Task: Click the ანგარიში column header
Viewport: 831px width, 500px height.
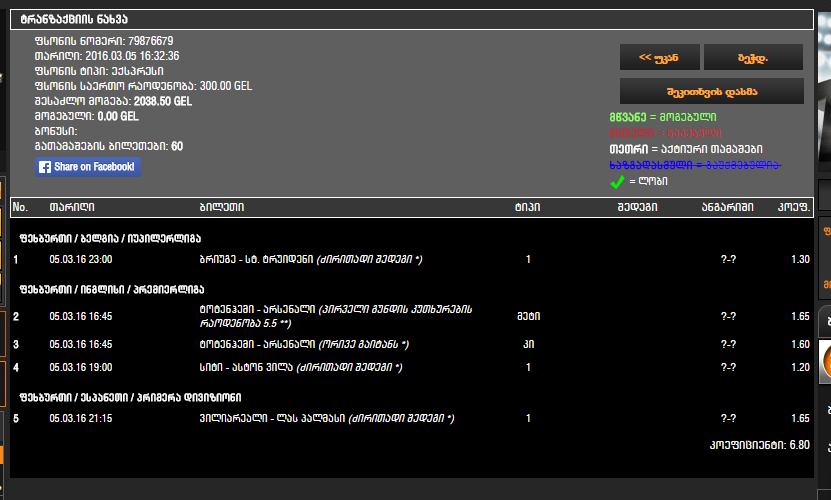Action: coord(728,207)
